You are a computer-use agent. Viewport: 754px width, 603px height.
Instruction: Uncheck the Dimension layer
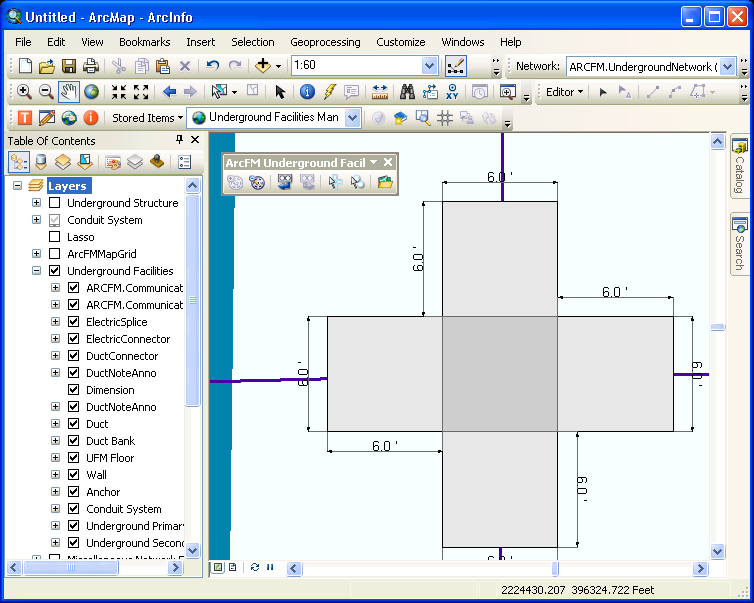point(74,389)
